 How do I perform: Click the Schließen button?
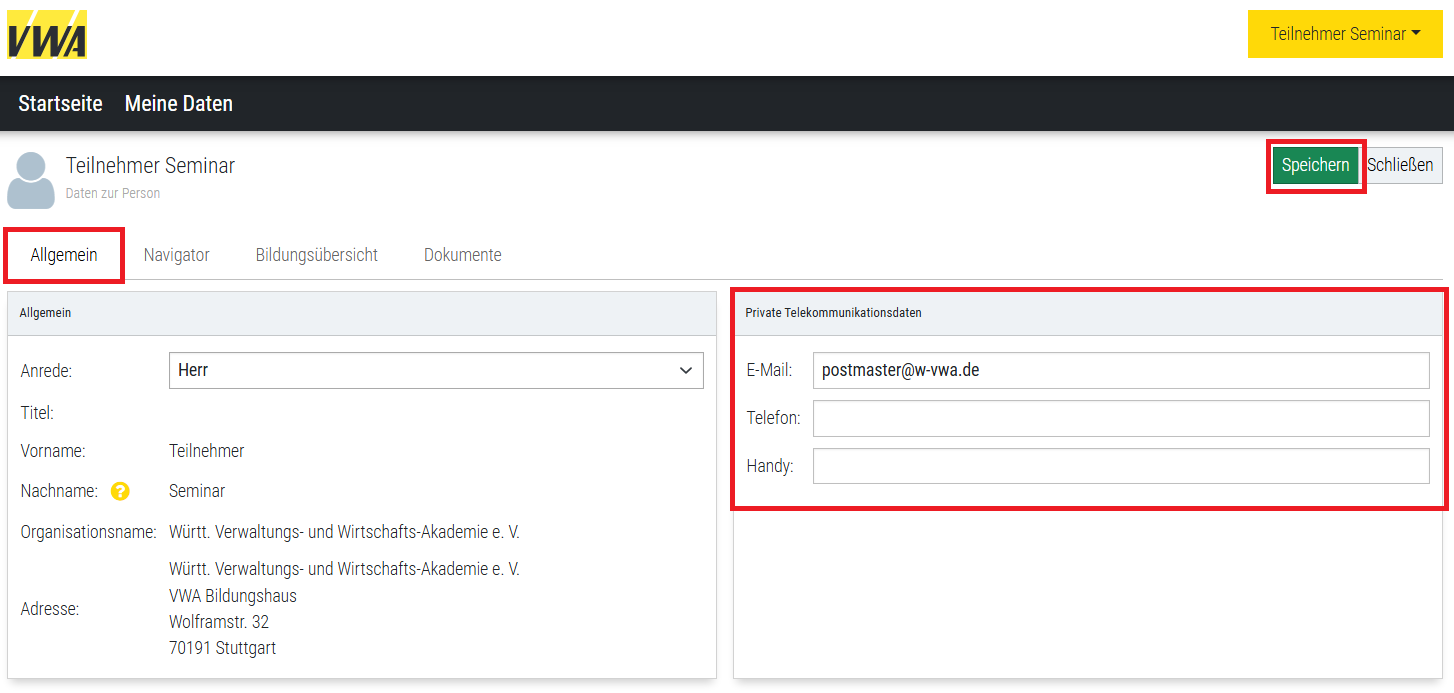(1400, 165)
